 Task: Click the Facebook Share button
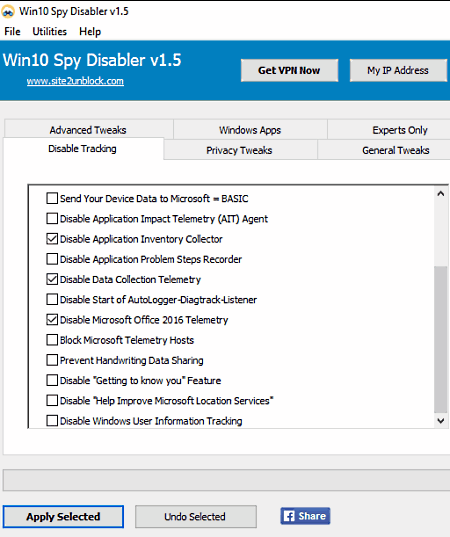click(x=305, y=516)
